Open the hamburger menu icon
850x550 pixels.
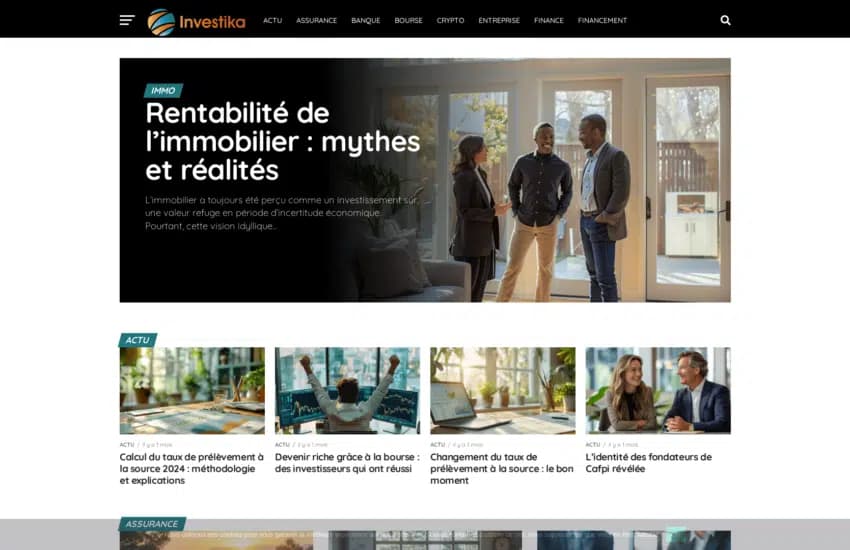tap(127, 21)
